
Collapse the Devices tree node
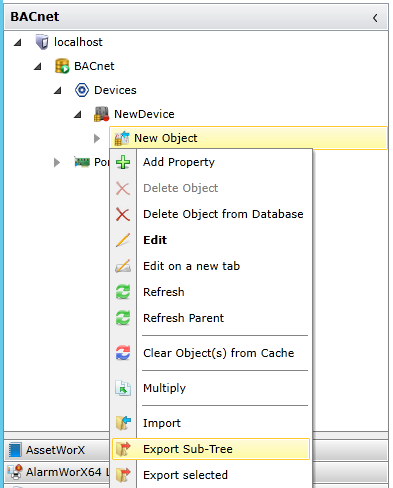[x=58, y=90]
